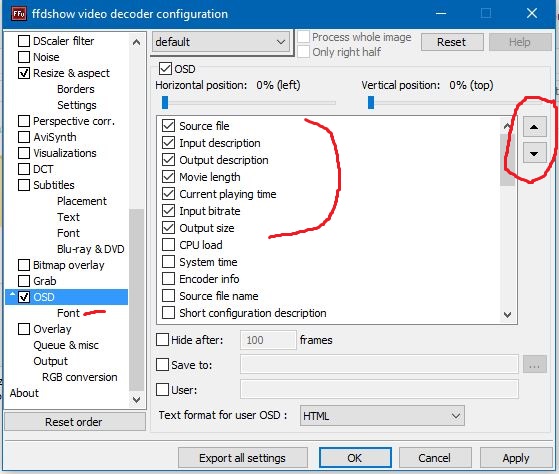This screenshot has width=559, height=474.
Task: Browse for Save to file with ellipsis button
Action: click(534, 365)
